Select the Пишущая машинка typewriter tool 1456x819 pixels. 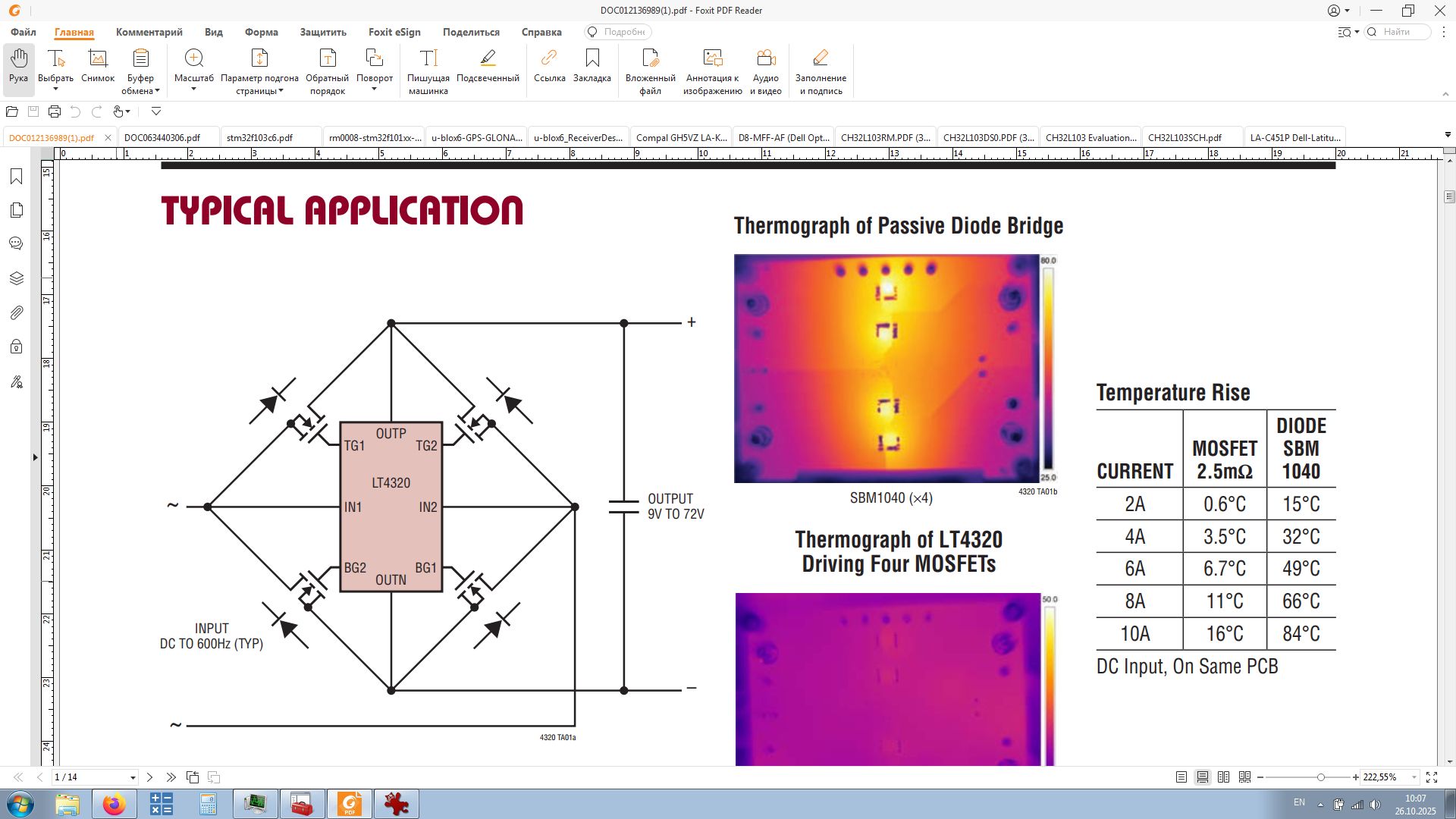pyautogui.click(x=428, y=71)
